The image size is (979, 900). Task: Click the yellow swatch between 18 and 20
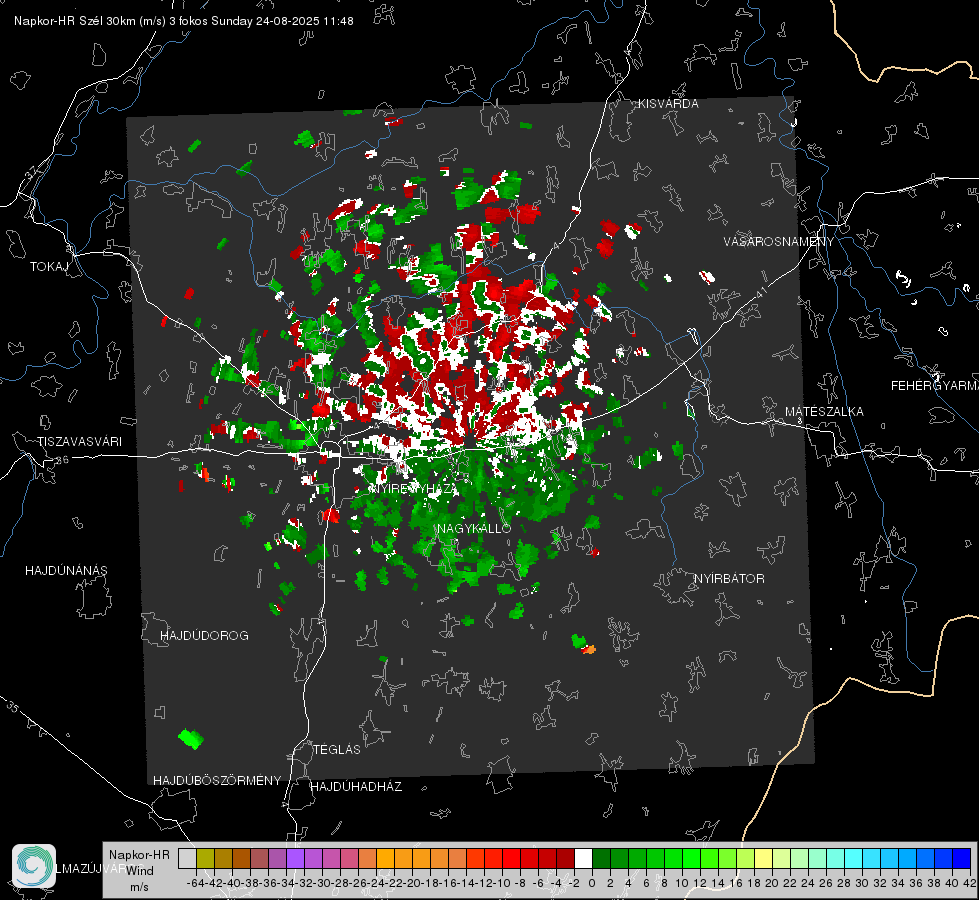pos(763,858)
